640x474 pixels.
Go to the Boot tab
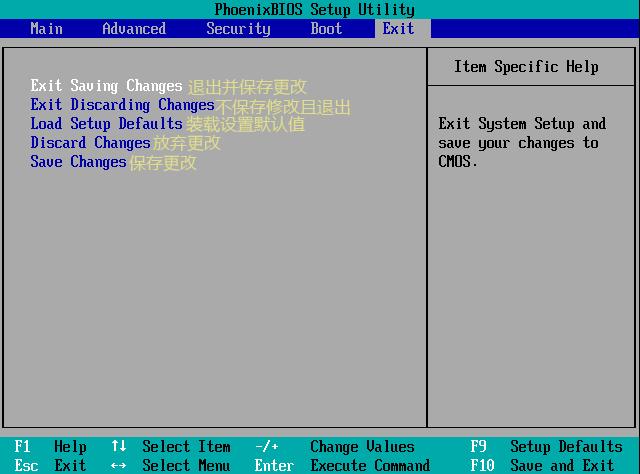point(326,29)
